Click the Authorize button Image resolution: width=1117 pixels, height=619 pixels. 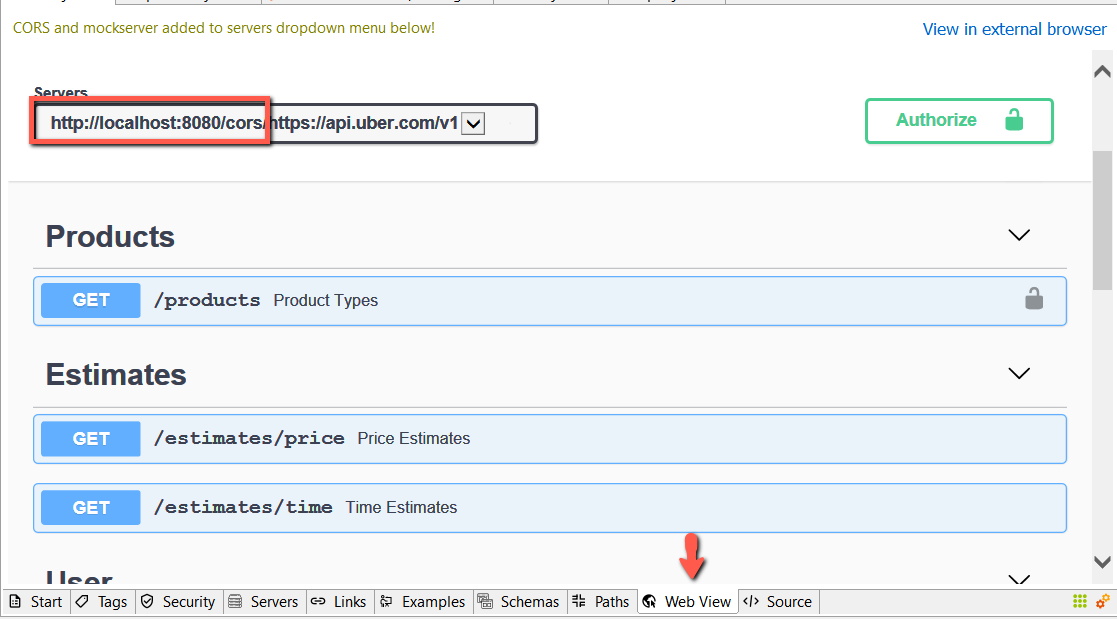[x=958, y=120]
